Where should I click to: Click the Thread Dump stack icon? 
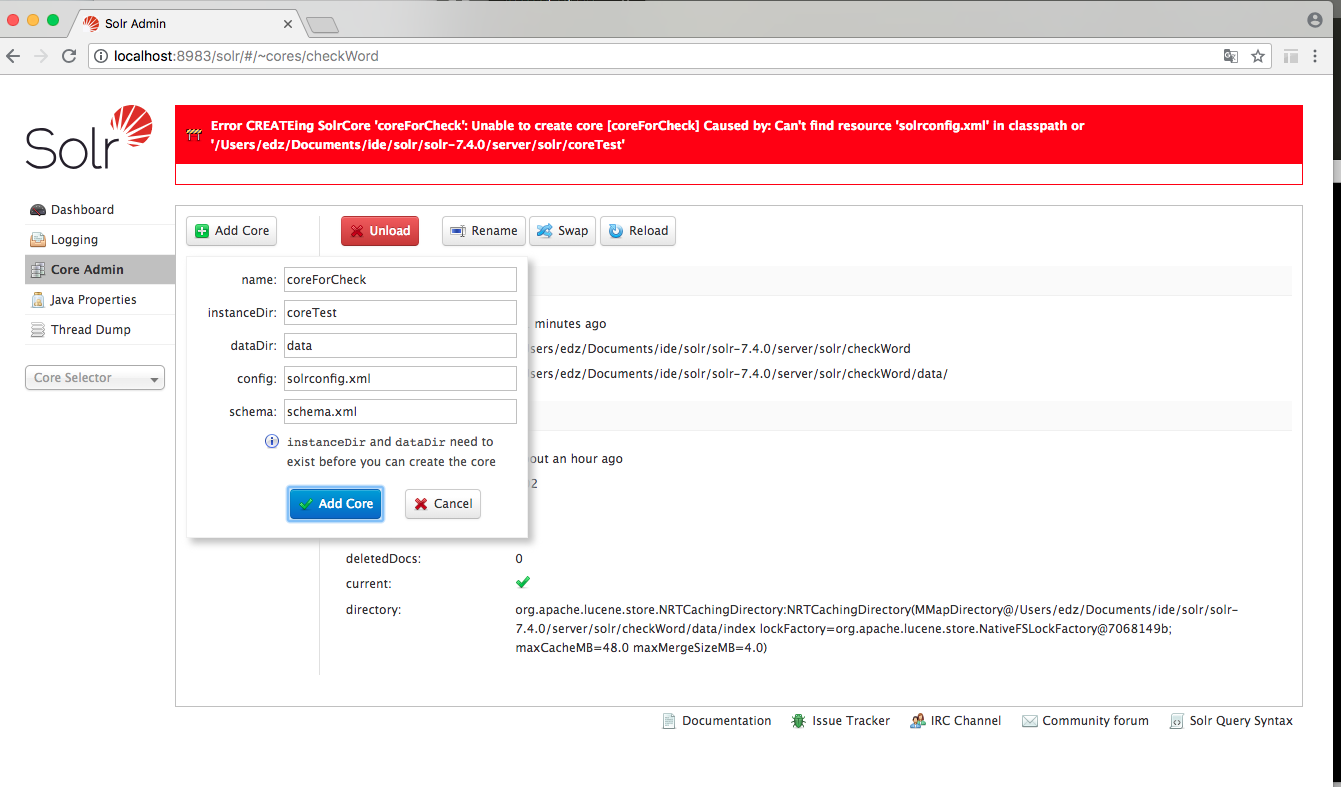coord(38,330)
